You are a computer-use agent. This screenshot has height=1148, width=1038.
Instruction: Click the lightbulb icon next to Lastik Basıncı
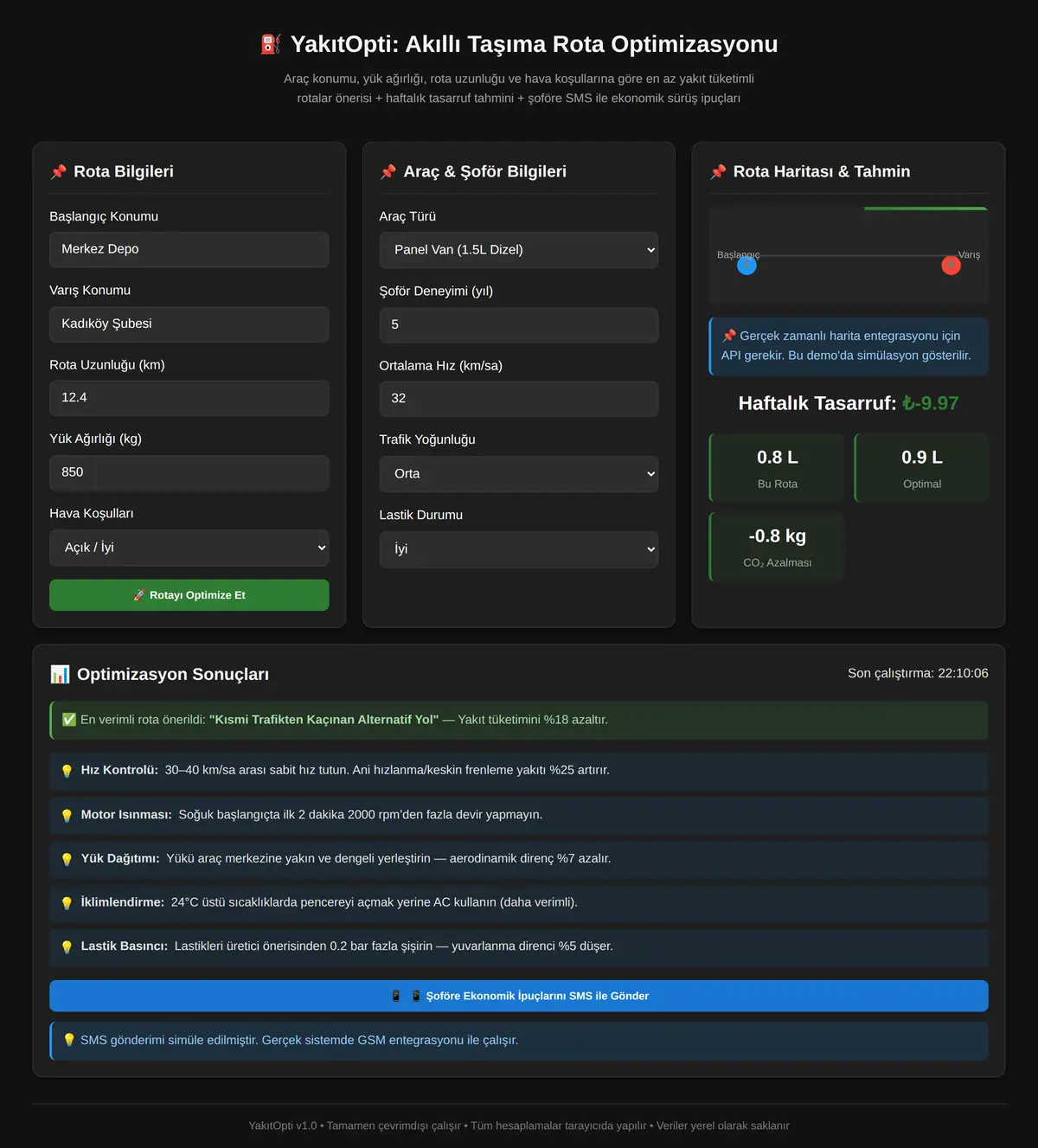(x=67, y=947)
